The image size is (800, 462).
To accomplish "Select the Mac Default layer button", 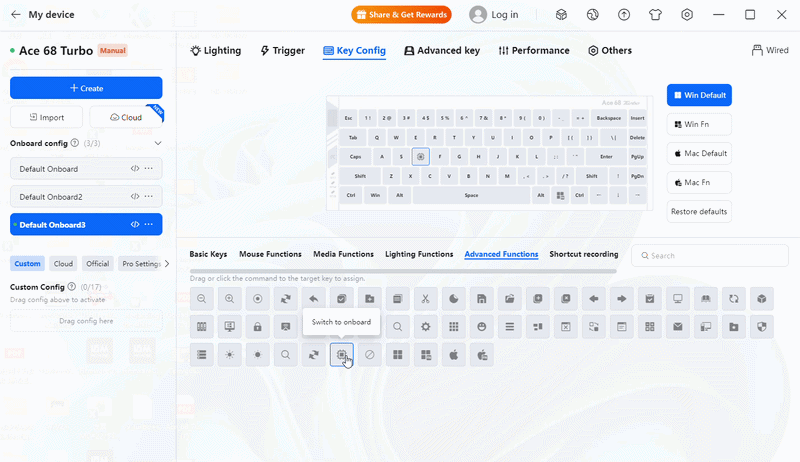I will point(699,153).
